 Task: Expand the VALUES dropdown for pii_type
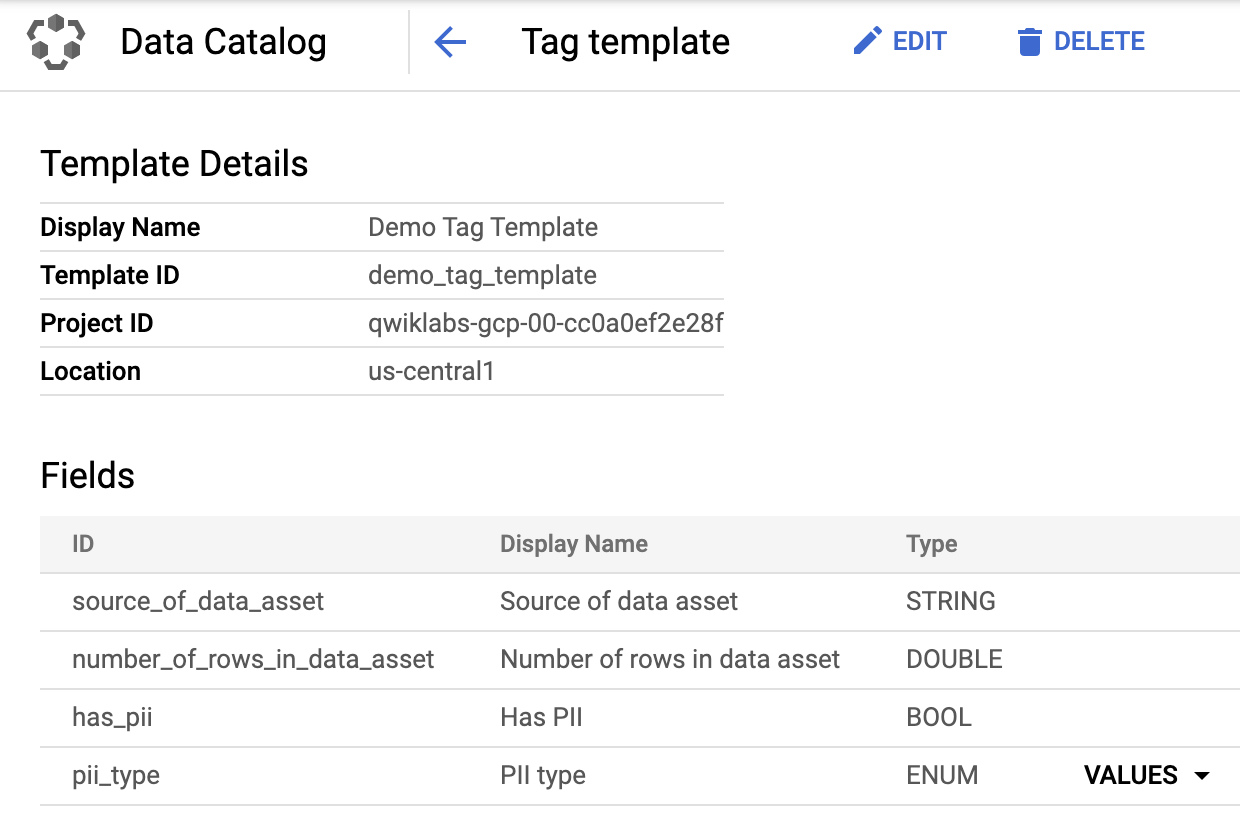pos(1148,775)
